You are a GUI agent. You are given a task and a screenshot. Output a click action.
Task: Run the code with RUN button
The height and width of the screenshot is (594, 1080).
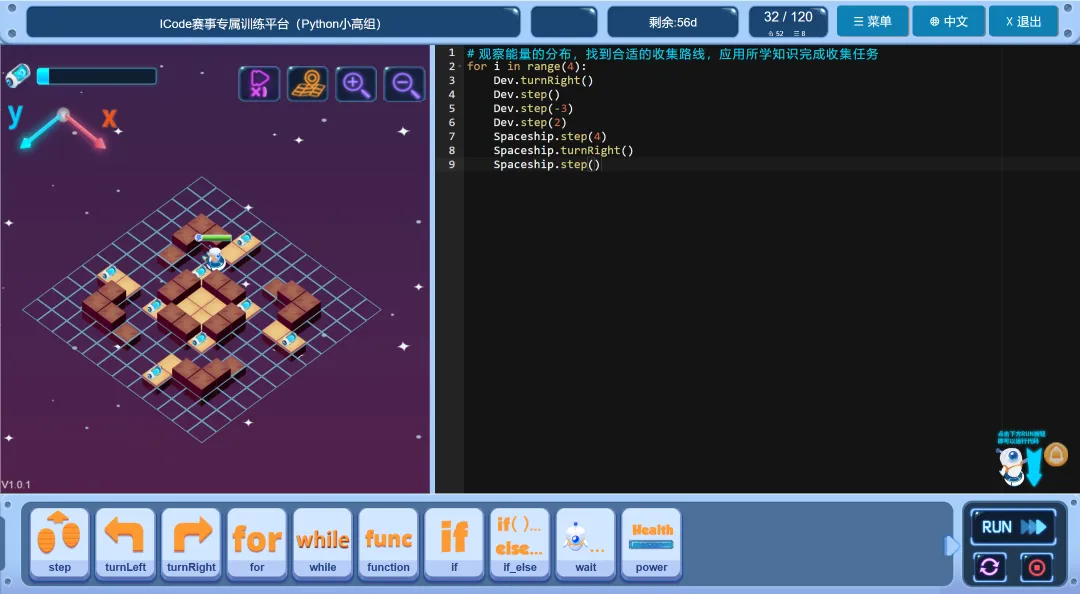click(x=1013, y=527)
